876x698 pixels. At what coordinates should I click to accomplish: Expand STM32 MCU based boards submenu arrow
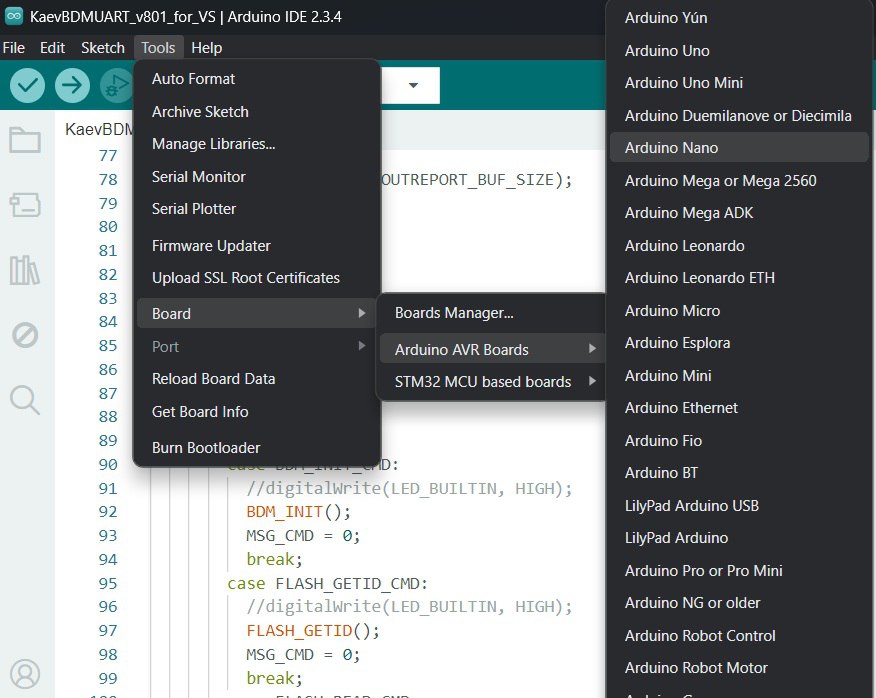[592, 381]
